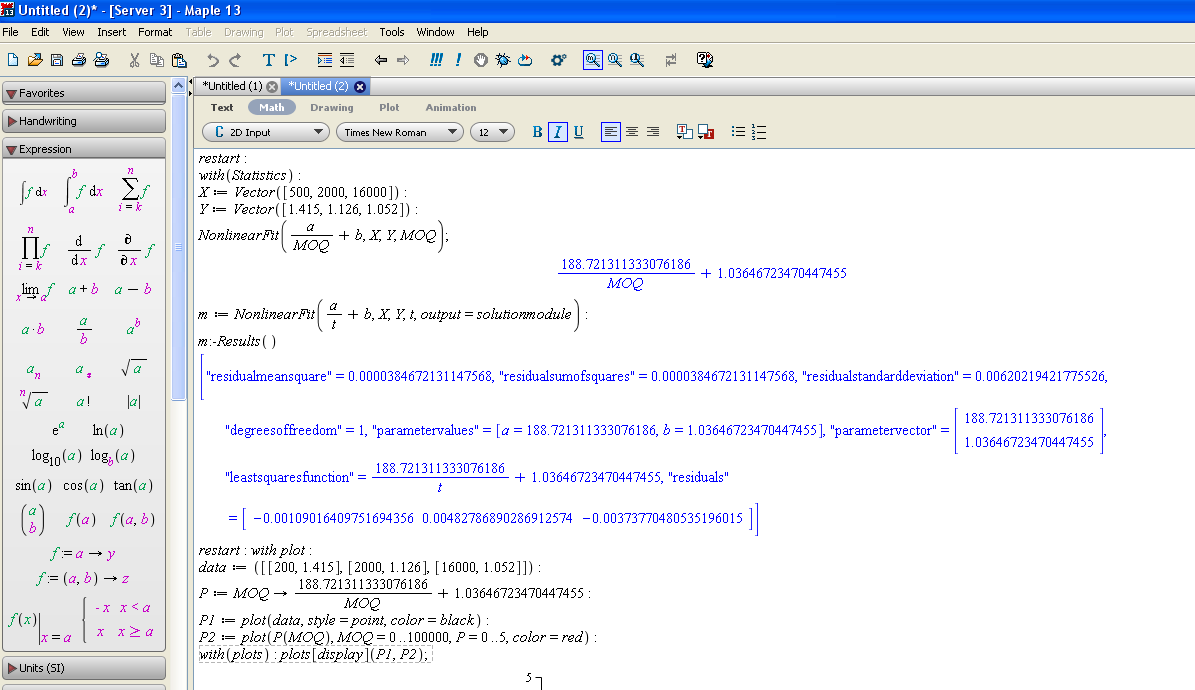The height and width of the screenshot is (690, 1195).
Task: Redo the last action
Action: coord(235,60)
